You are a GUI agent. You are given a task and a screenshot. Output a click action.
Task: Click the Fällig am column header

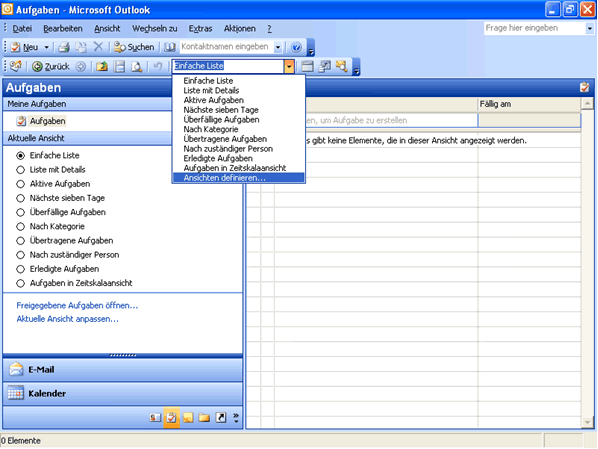(529, 104)
